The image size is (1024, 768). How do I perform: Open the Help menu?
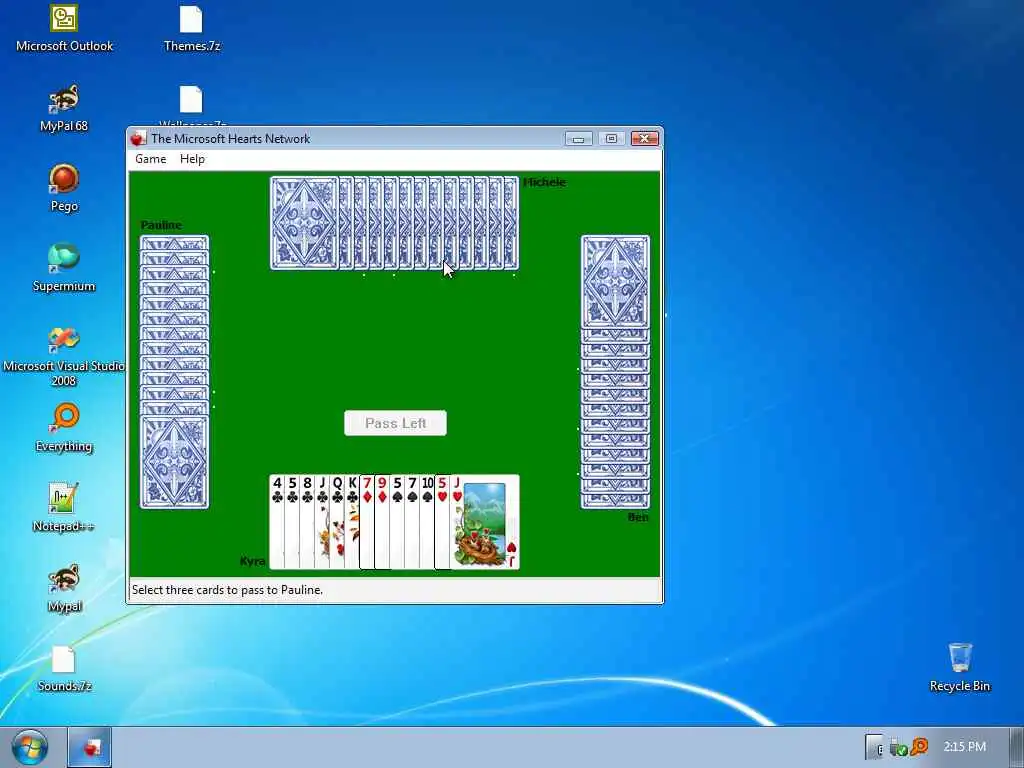(x=192, y=159)
